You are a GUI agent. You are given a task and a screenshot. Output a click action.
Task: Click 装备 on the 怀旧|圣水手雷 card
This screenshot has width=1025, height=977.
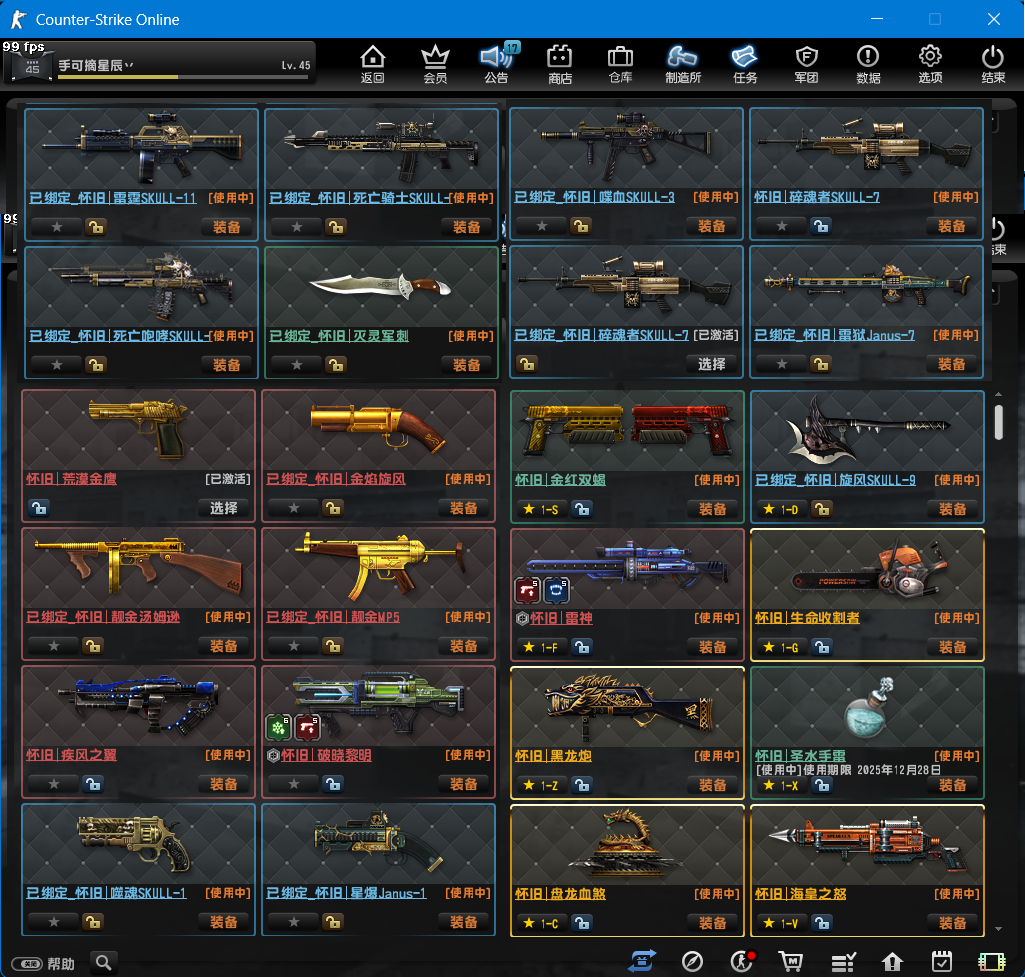point(952,785)
